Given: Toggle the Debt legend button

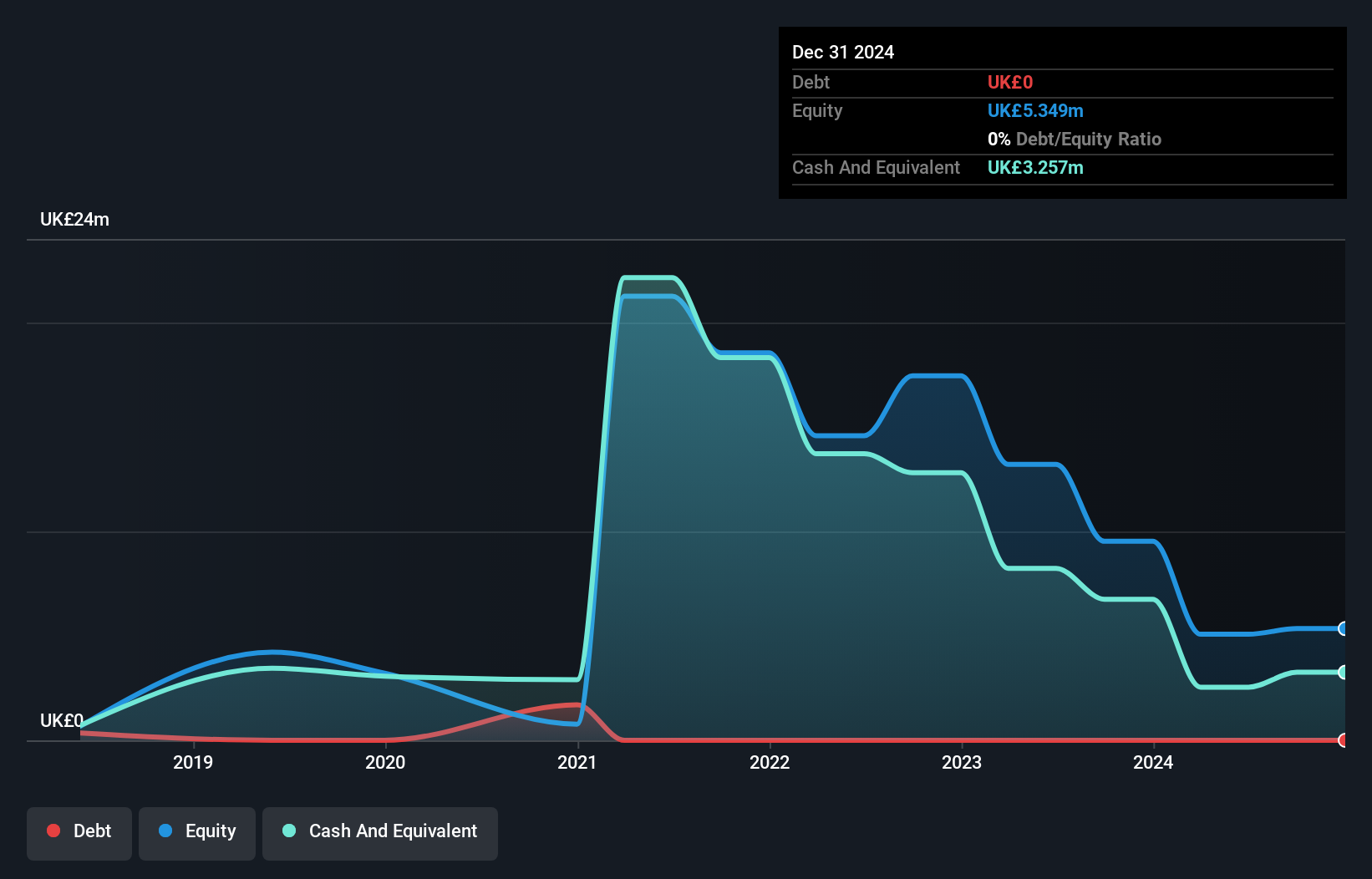Looking at the screenshot, I should point(79,833).
